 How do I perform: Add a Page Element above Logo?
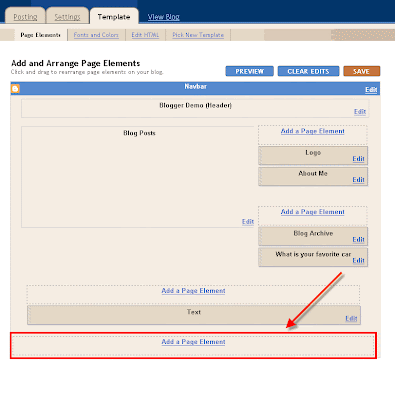[x=313, y=131]
